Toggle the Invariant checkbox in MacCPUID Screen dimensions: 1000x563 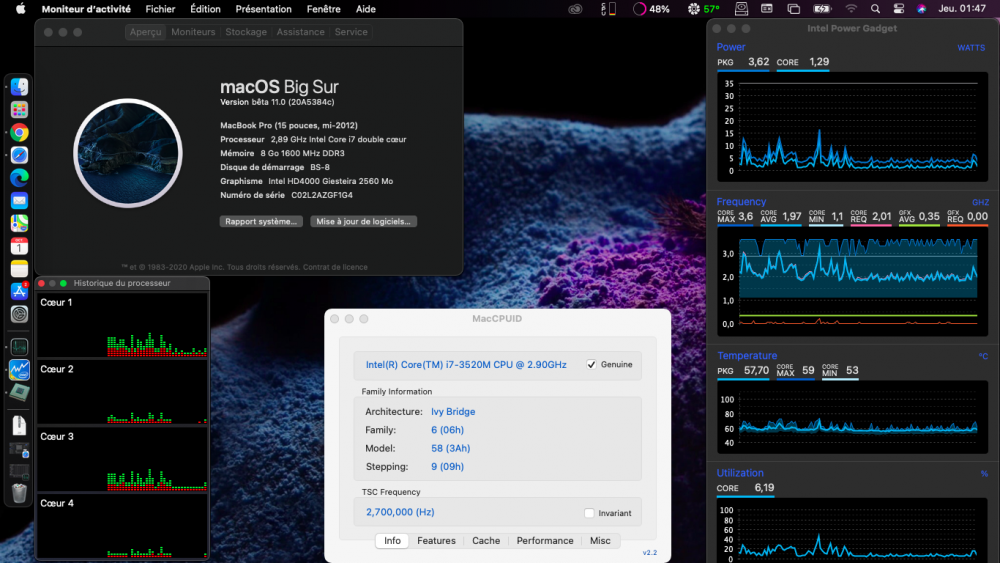(x=589, y=513)
